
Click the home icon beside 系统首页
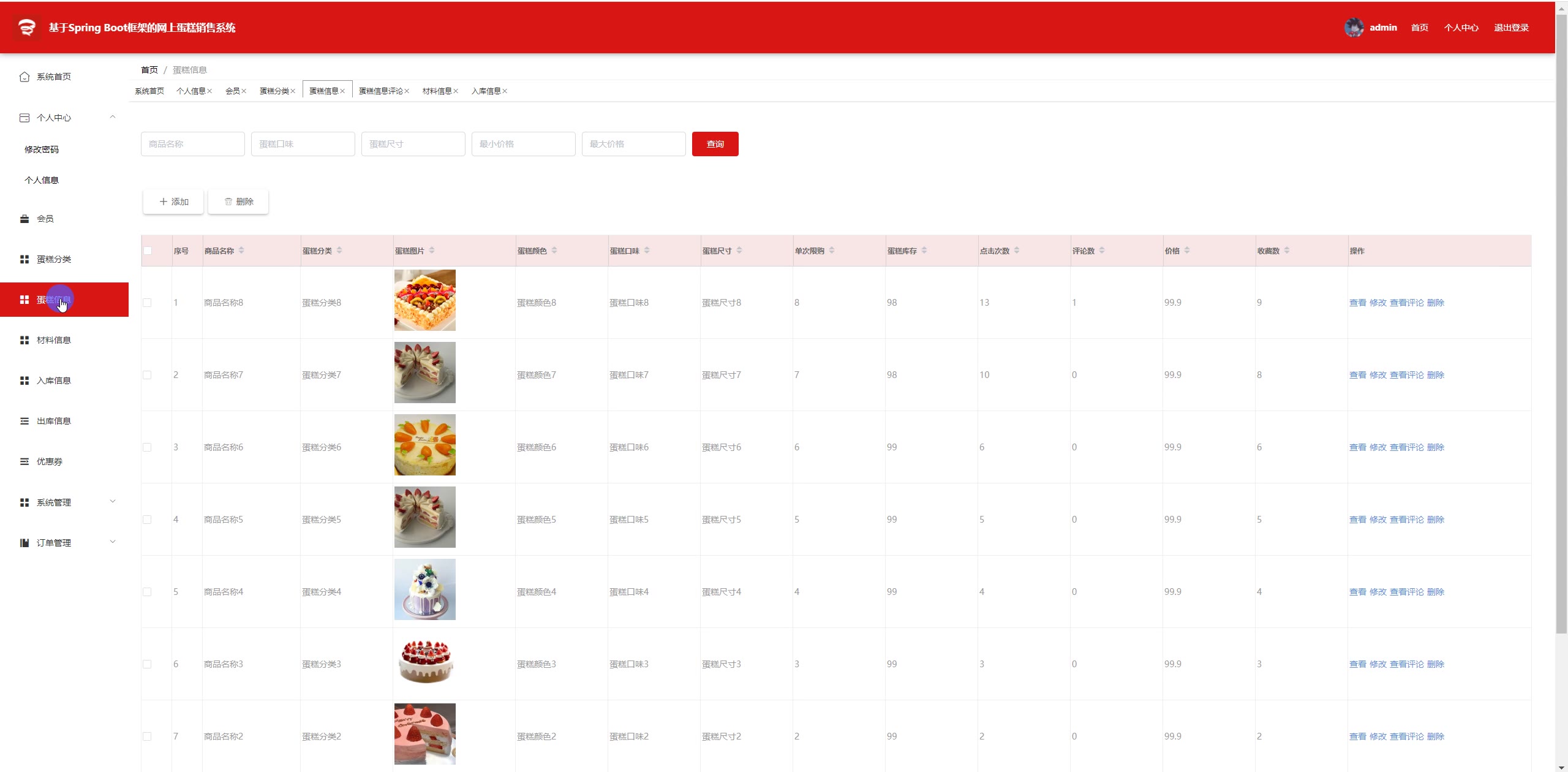point(24,77)
